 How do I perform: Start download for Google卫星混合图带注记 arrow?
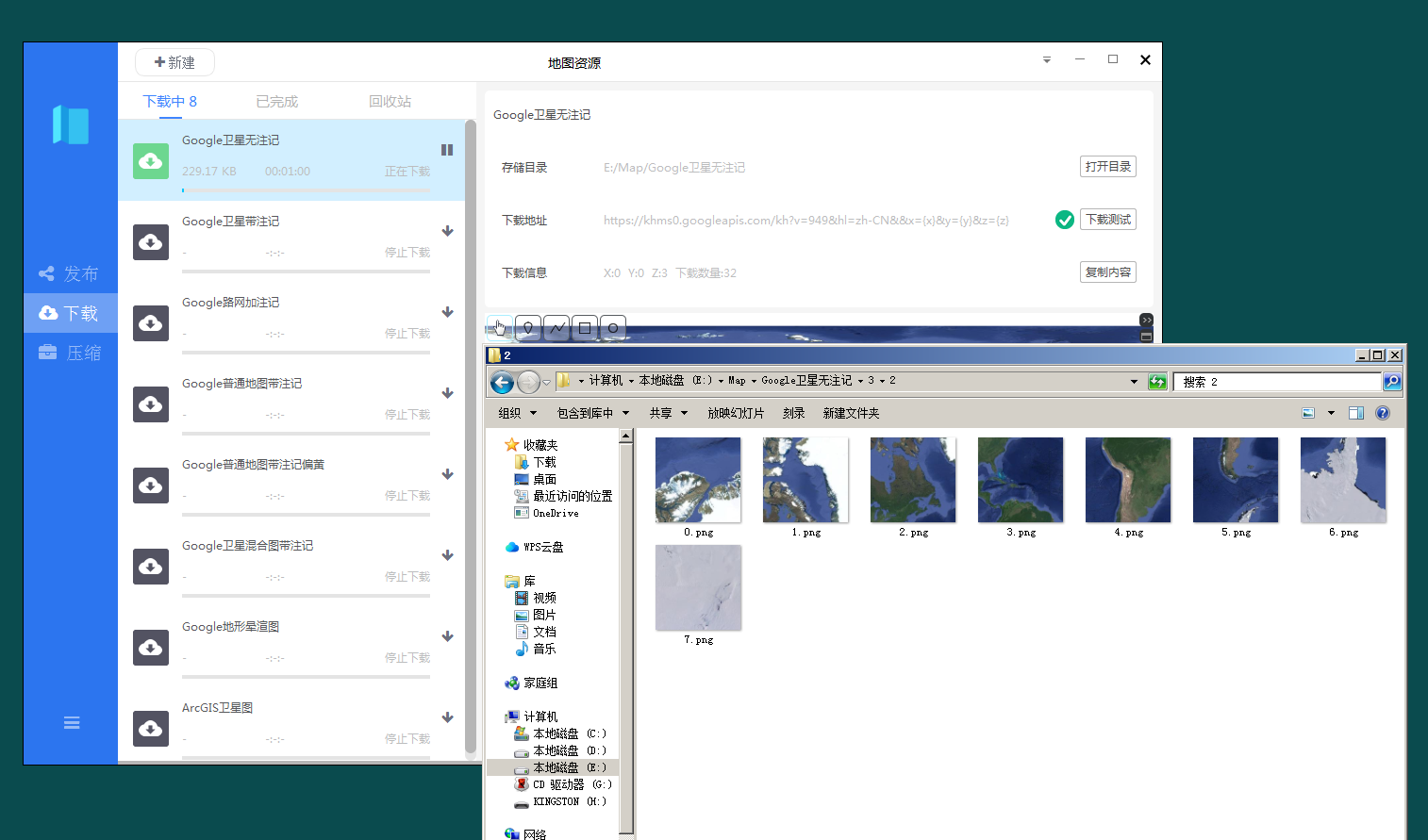447,555
